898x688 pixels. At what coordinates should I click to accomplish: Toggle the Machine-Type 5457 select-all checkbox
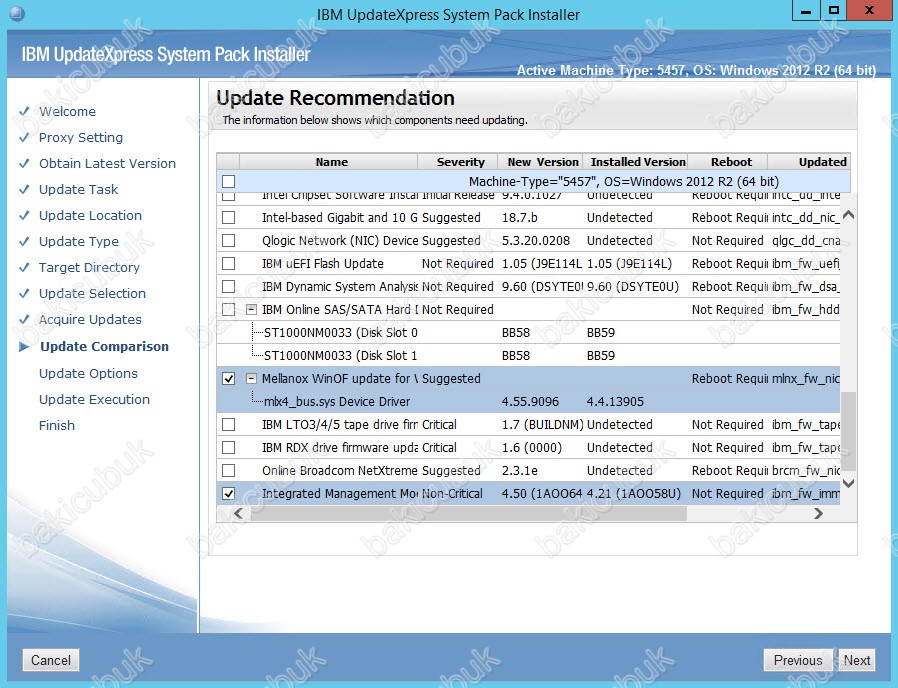point(229,182)
